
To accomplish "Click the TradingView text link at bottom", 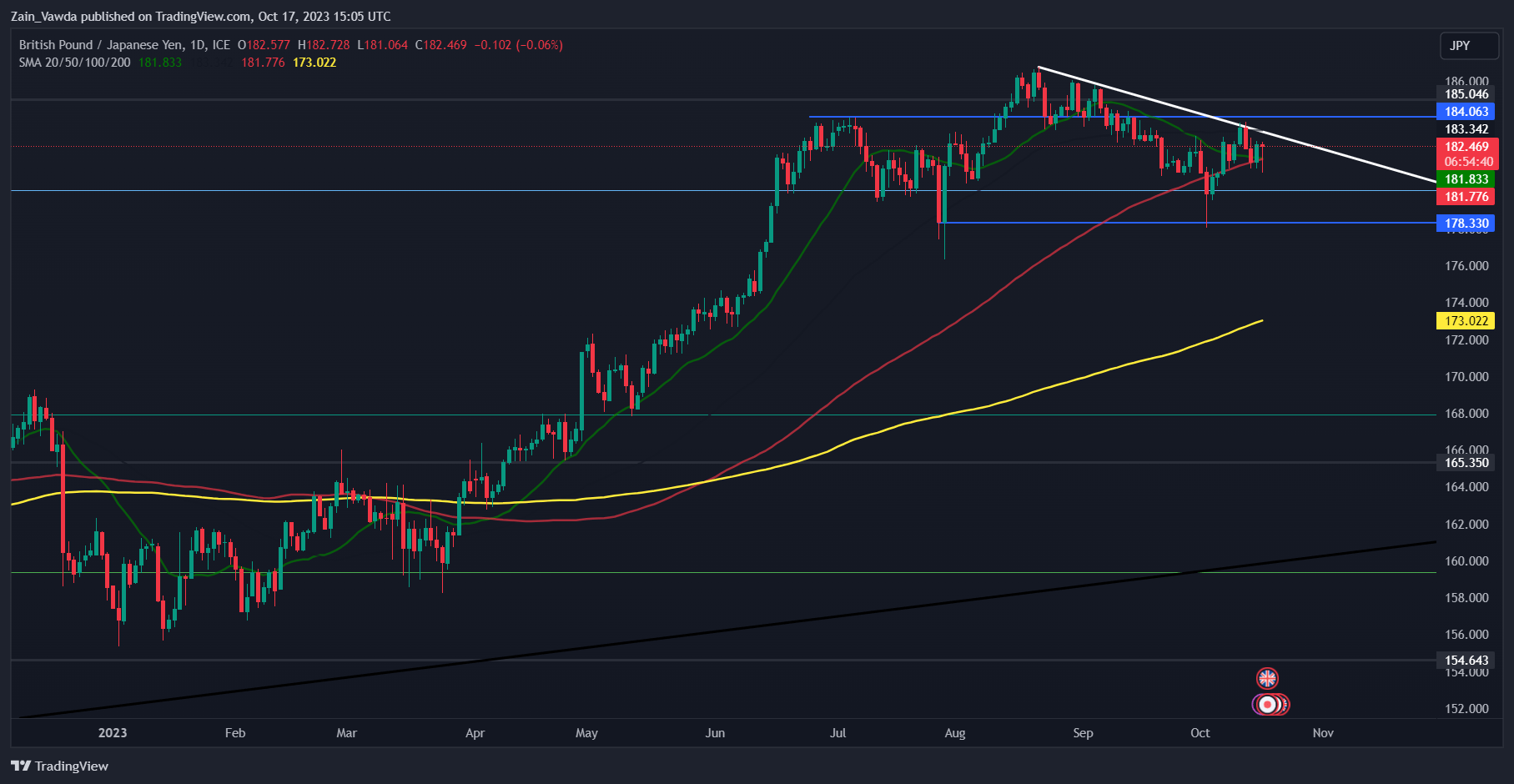I will click(x=72, y=766).
